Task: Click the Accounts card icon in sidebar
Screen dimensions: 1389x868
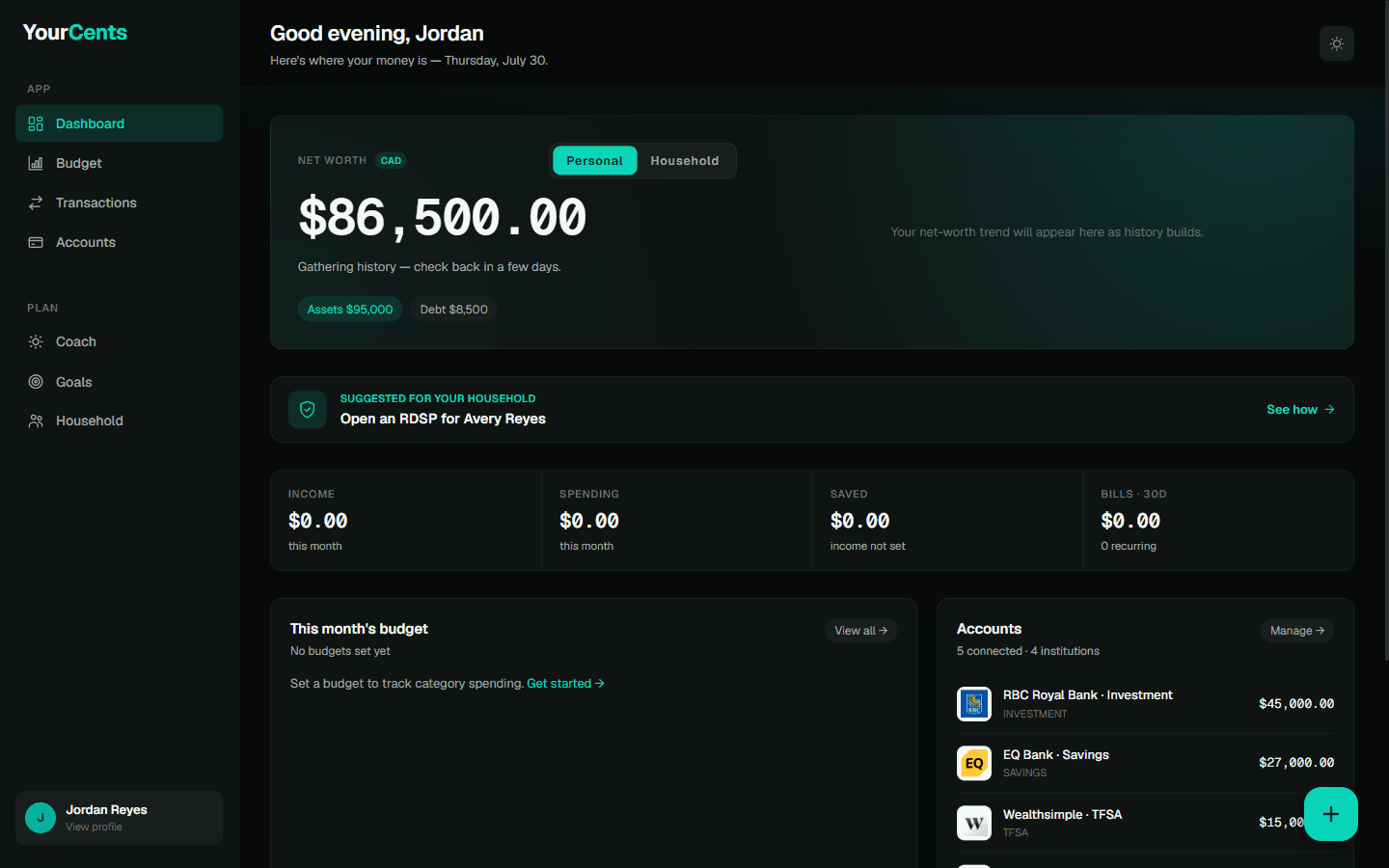Action: [36, 242]
